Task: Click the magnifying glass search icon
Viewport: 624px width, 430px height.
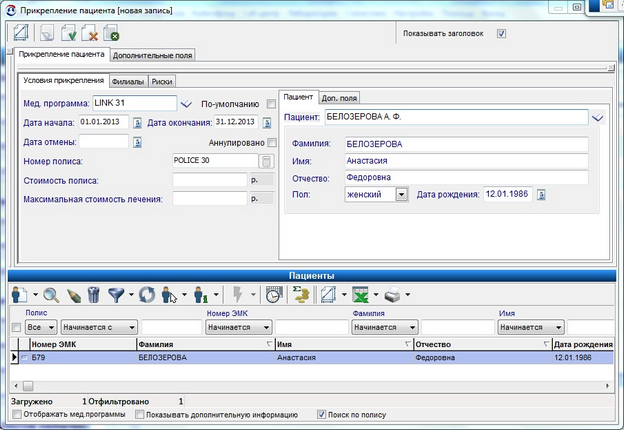Action: [51, 295]
